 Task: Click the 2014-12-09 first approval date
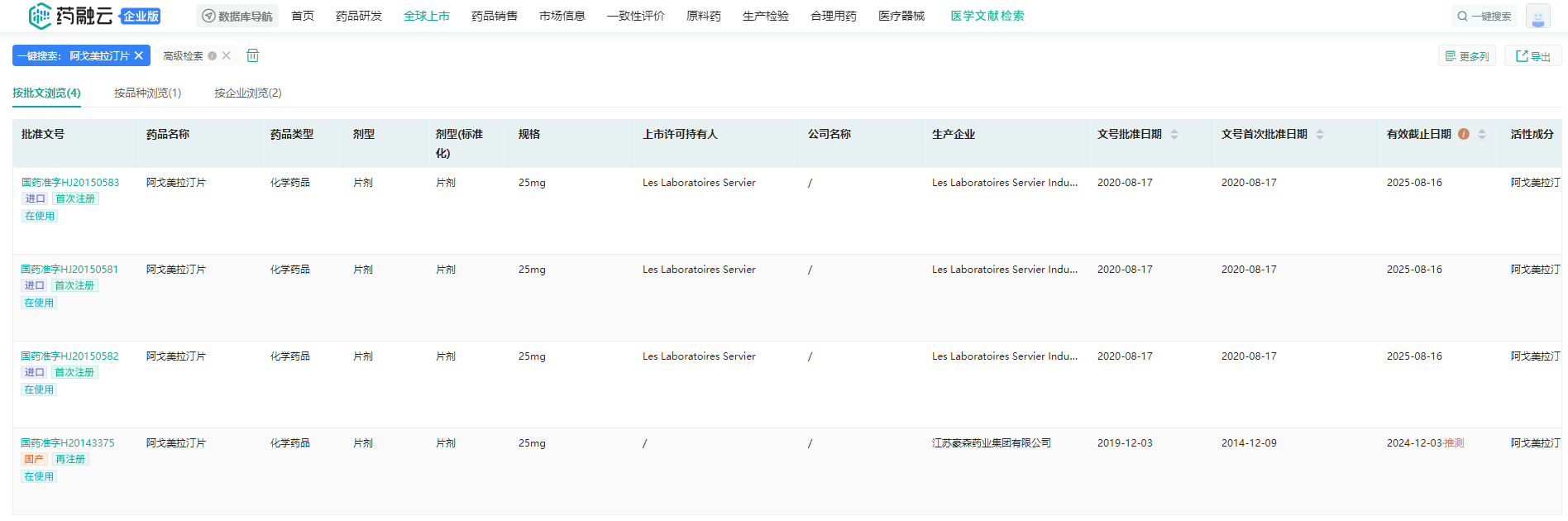coord(1249,443)
